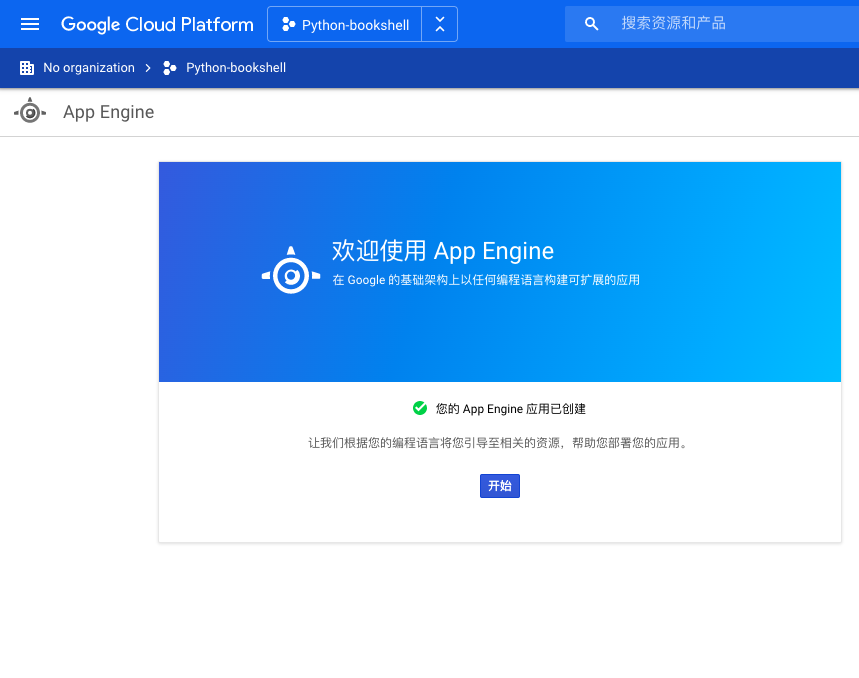Viewport: 859px width, 678px height.
Task: Open the hamburger navigation menu
Action: point(30,24)
